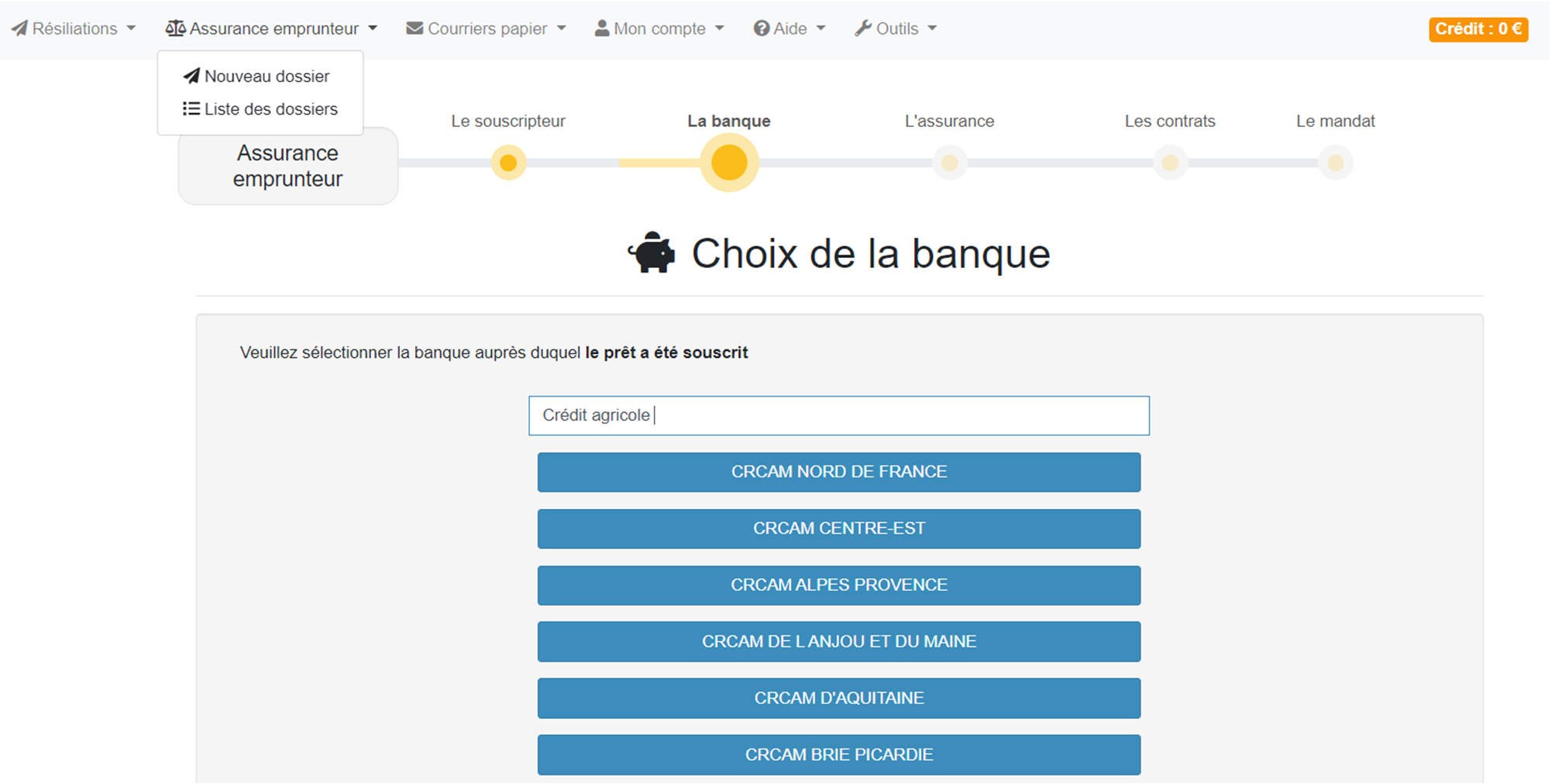
Task: Click the orange Crédit : 0 € badge
Action: pyautogui.click(x=1477, y=29)
